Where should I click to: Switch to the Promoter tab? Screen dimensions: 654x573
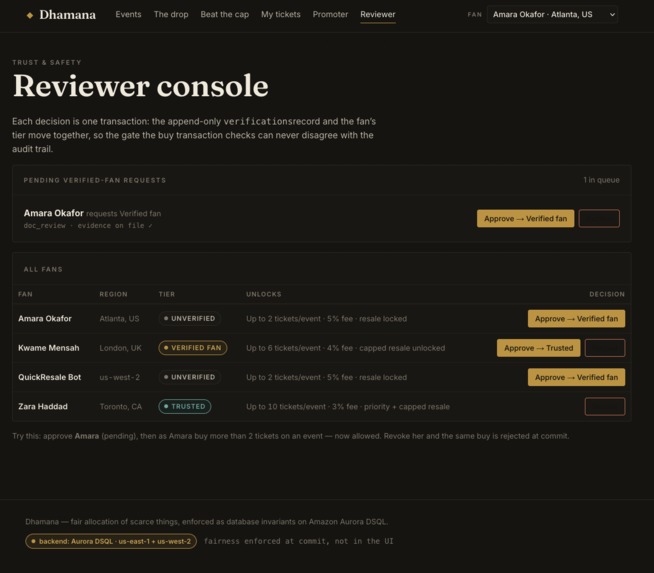330,14
